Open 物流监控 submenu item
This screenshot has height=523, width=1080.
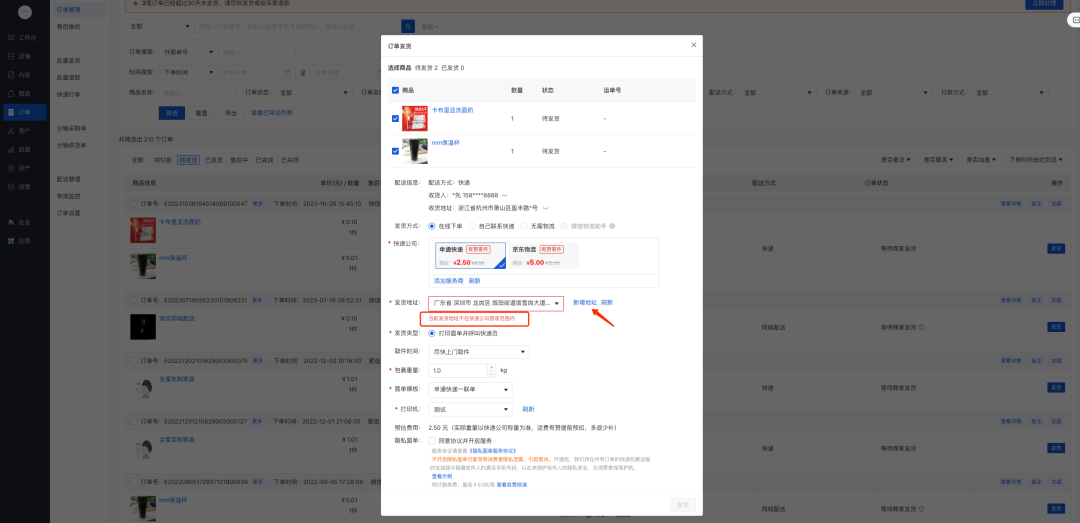click(x=68, y=196)
